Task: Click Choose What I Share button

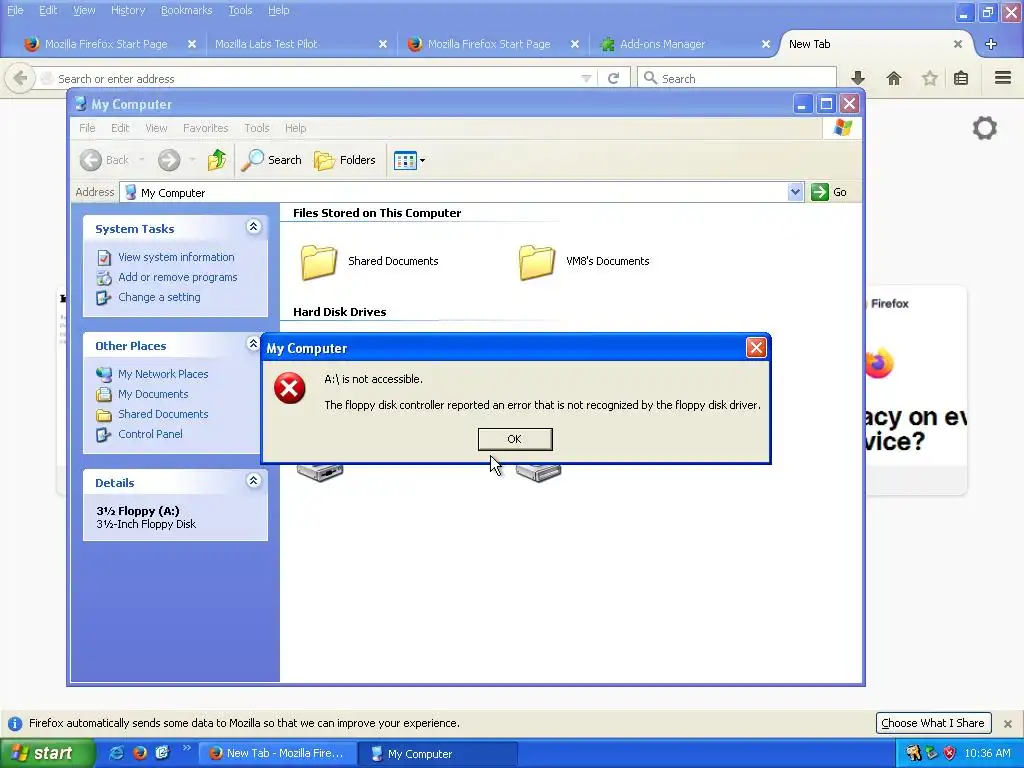Action: tap(933, 723)
